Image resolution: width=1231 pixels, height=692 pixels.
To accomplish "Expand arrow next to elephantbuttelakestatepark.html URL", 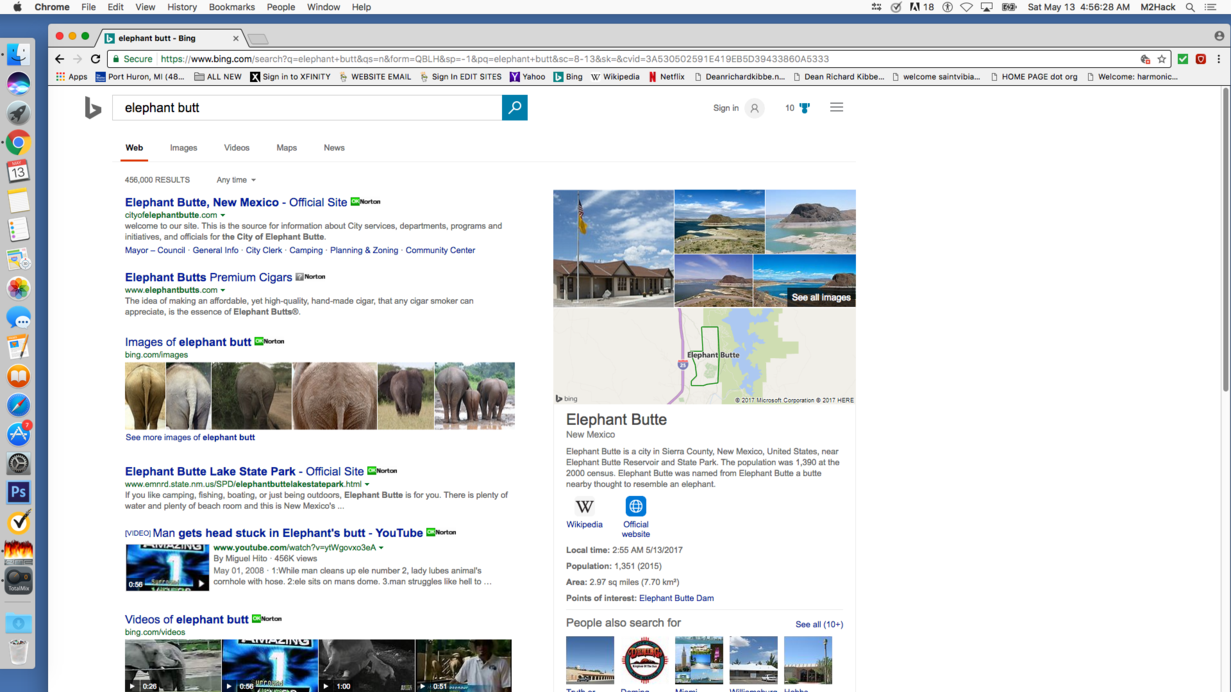I will point(367,485).
